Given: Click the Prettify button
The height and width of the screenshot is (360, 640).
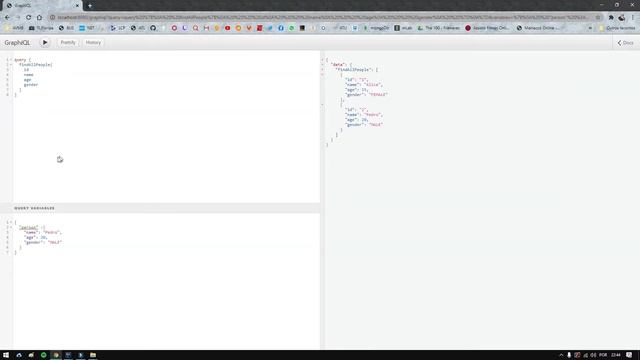Looking at the screenshot, I should coord(68,42).
